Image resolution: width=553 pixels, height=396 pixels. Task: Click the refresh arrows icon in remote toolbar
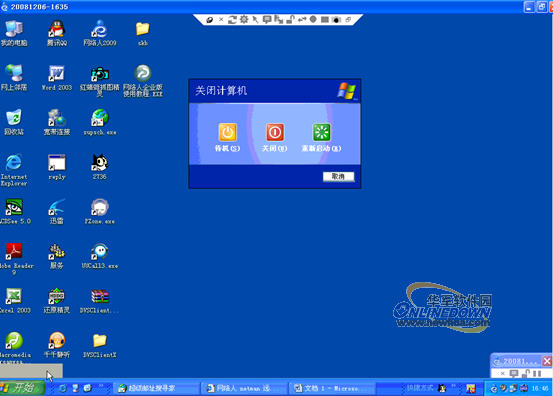tap(232, 20)
